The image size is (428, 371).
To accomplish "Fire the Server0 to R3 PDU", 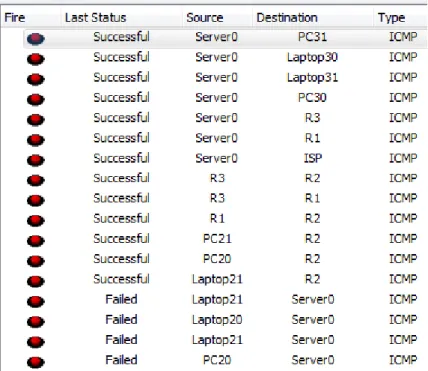I will click(36, 120).
